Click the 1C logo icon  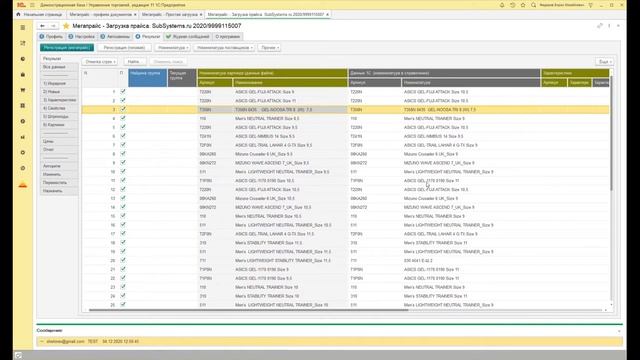click(21, 5)
